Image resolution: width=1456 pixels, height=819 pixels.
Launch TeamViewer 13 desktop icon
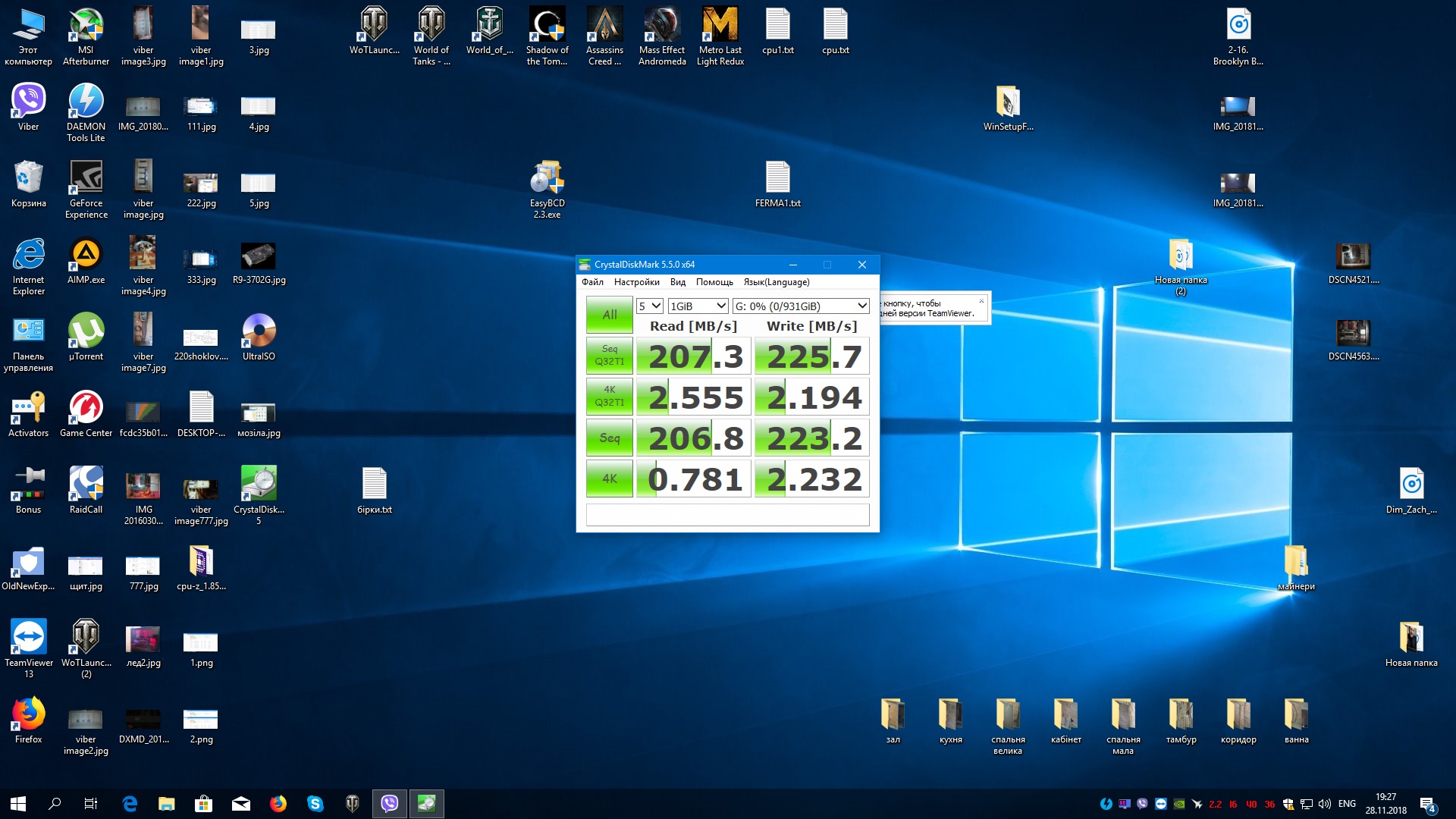[28, 639]
